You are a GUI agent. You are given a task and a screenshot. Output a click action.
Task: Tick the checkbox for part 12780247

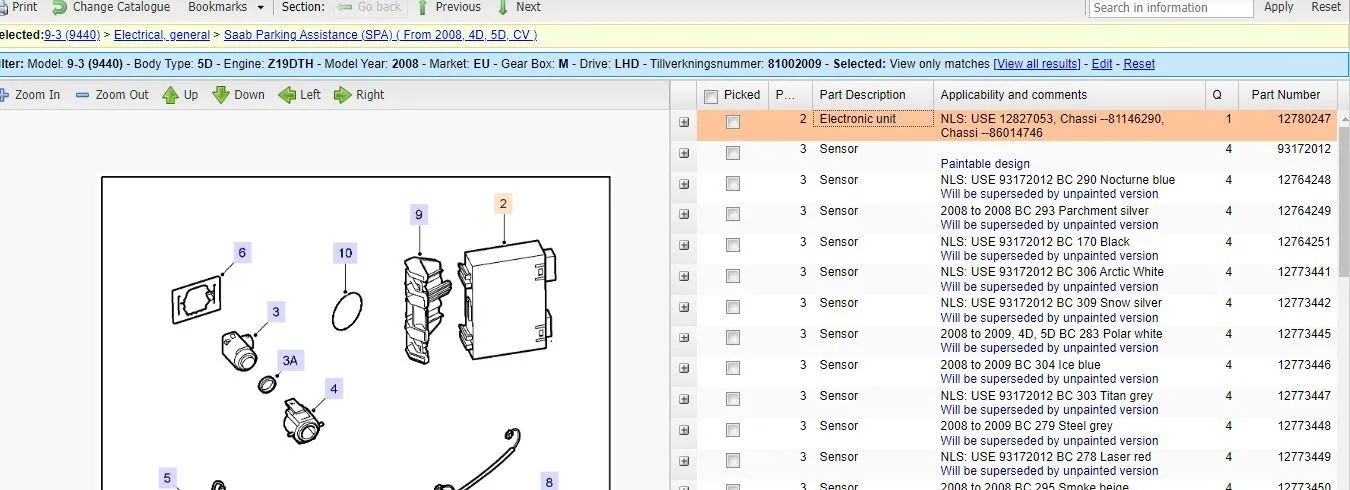733,122
